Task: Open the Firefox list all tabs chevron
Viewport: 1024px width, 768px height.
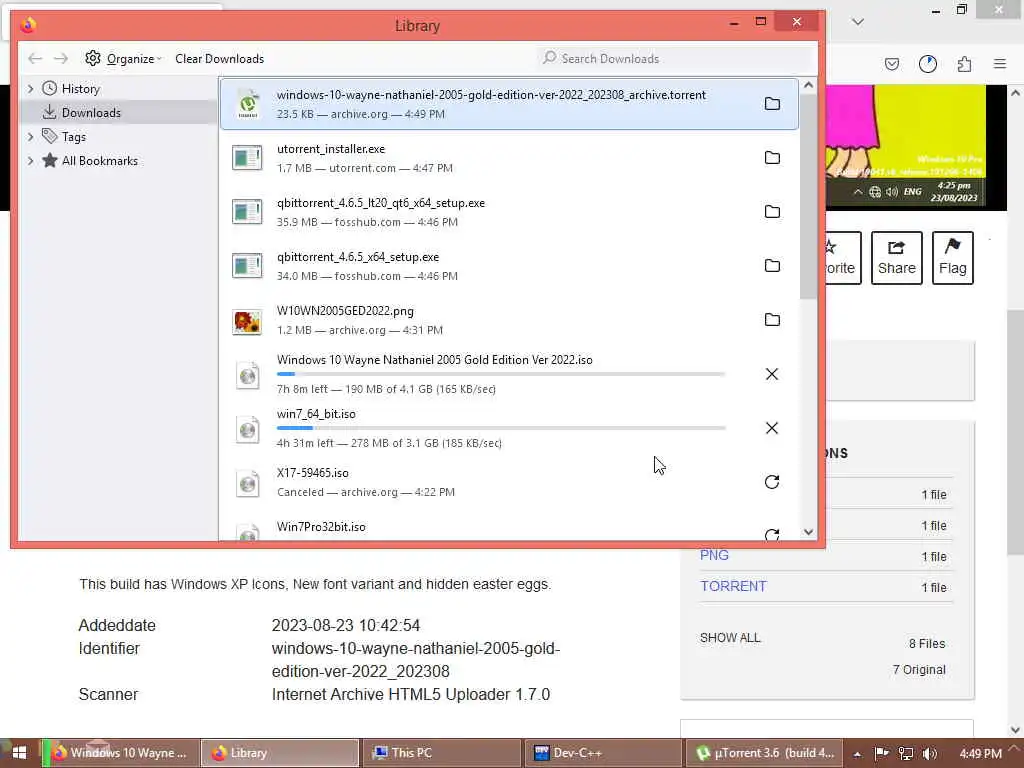Action: [x=858, y=22]
